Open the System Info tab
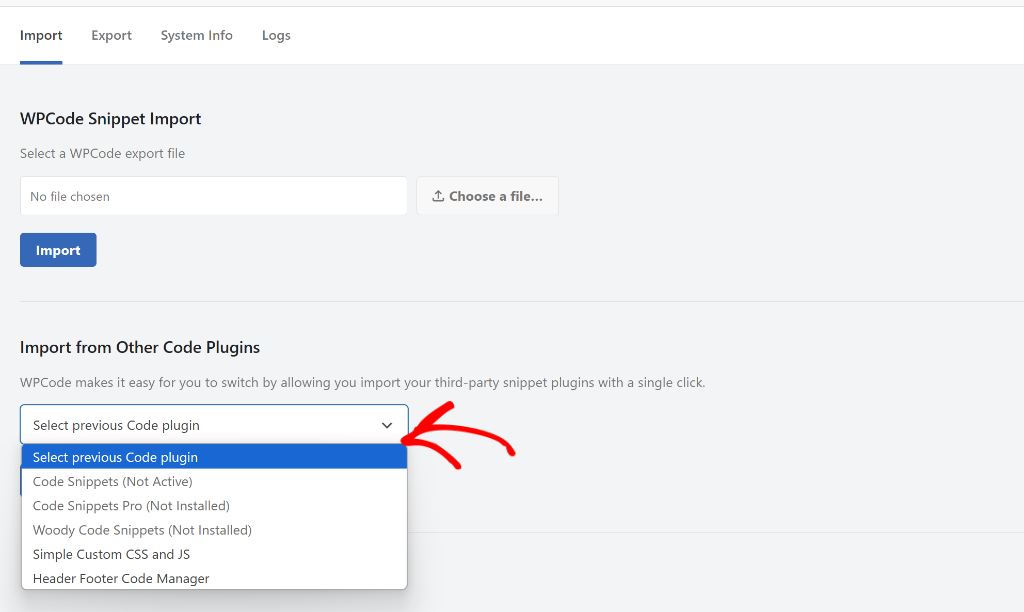This screenshot has height=612, width=1024. 196,35
